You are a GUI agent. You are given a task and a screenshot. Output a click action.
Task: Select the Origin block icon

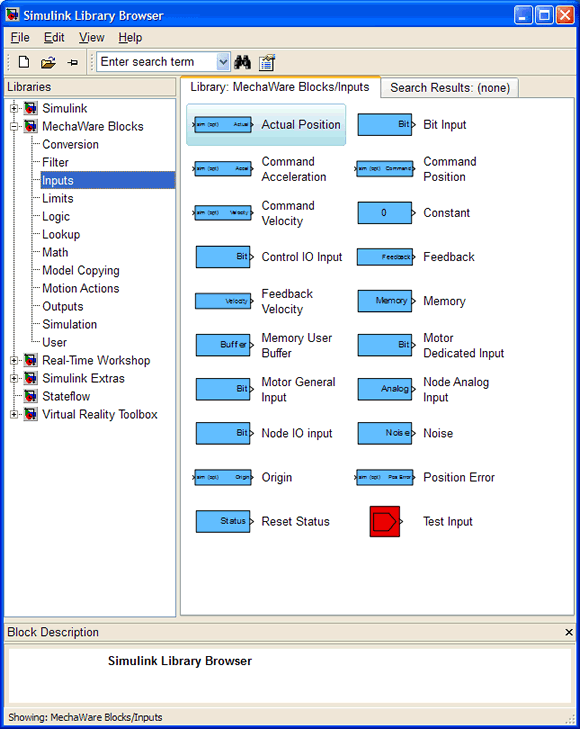pyautogui.click(x=223, y=477)
